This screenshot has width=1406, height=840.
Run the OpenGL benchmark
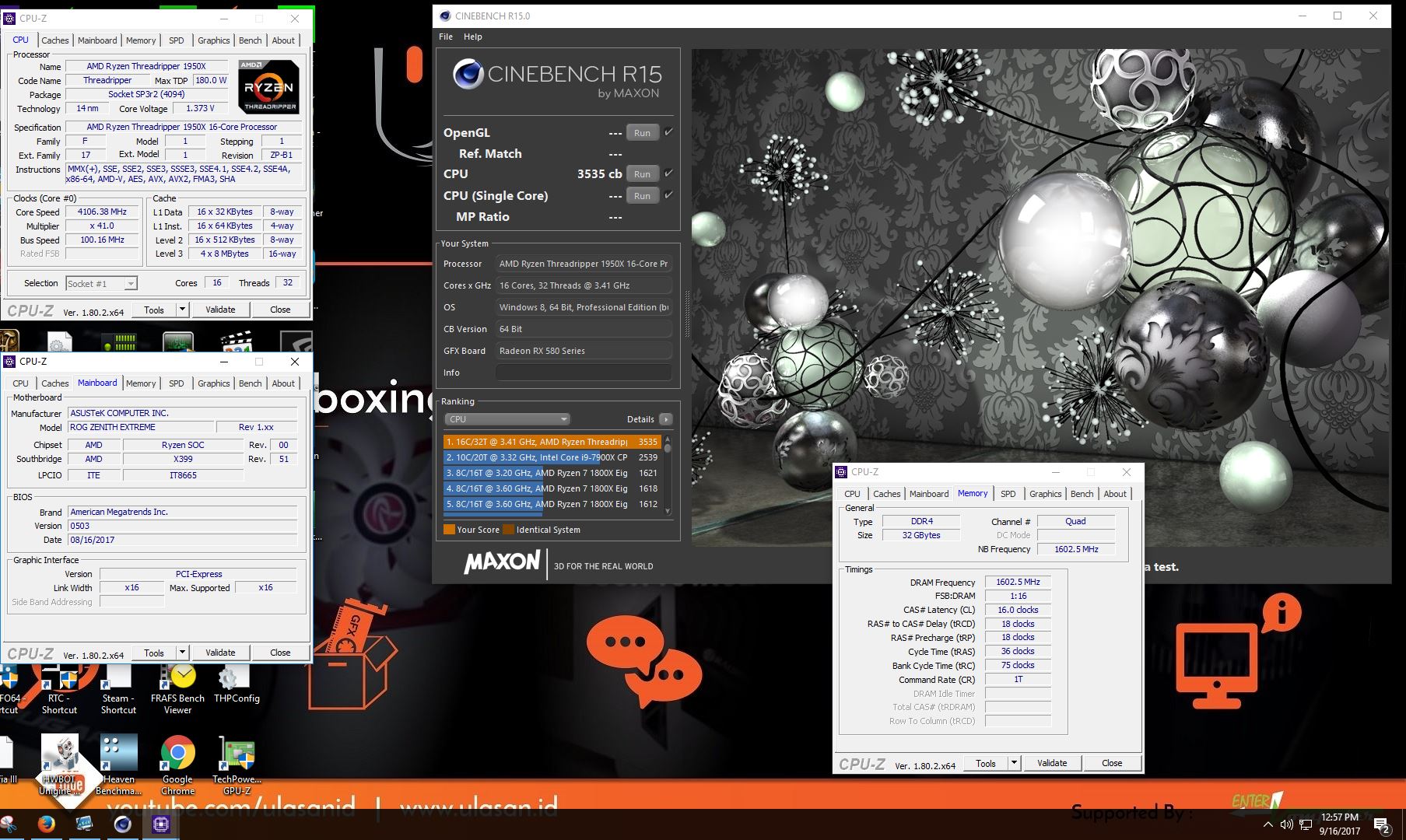(642, 133)
